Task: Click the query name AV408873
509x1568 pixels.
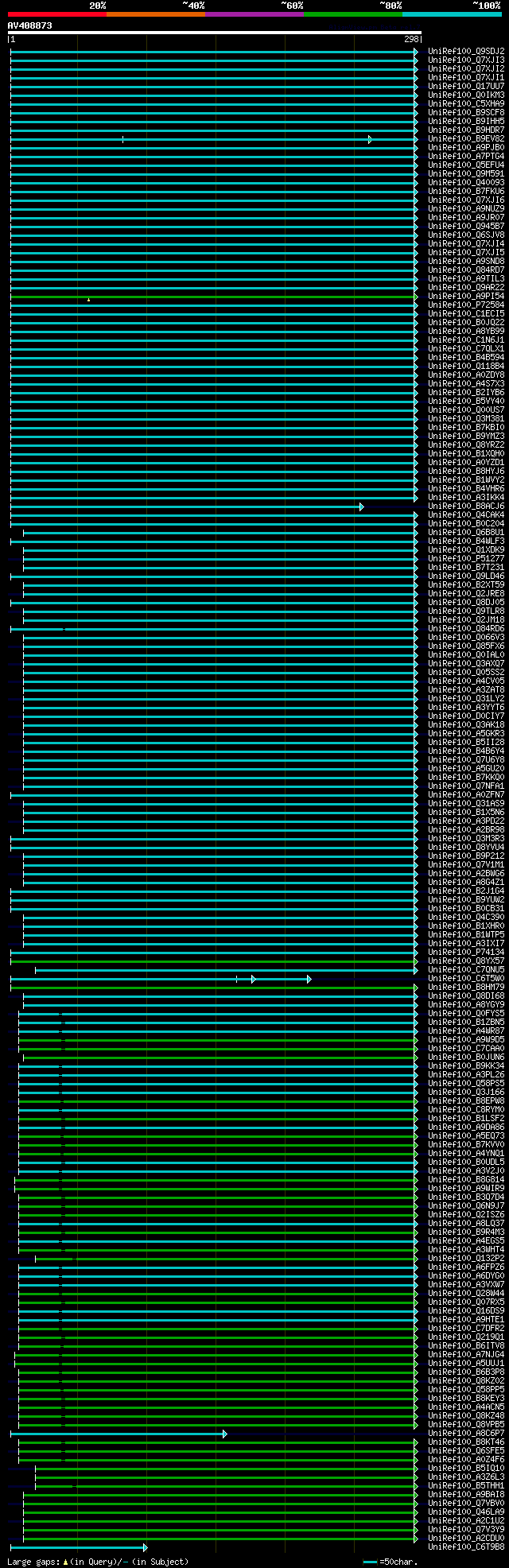Action: [x=30, y=25]
